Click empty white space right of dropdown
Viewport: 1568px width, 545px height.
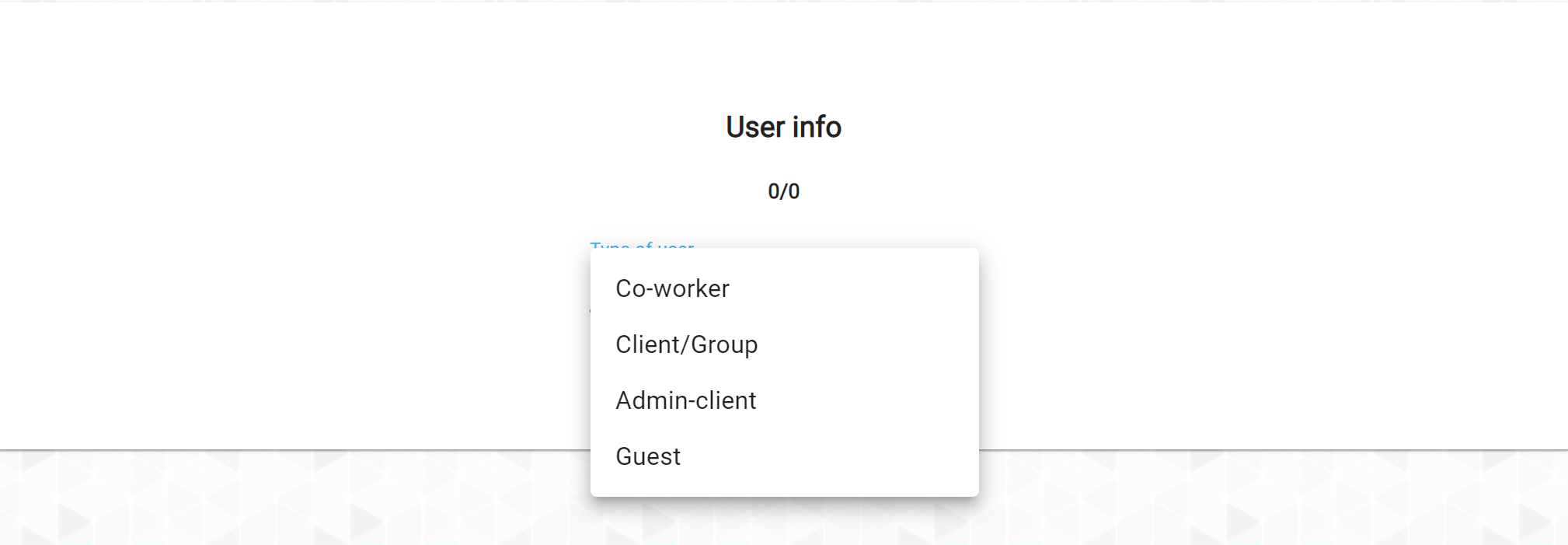coord(1243,311)
